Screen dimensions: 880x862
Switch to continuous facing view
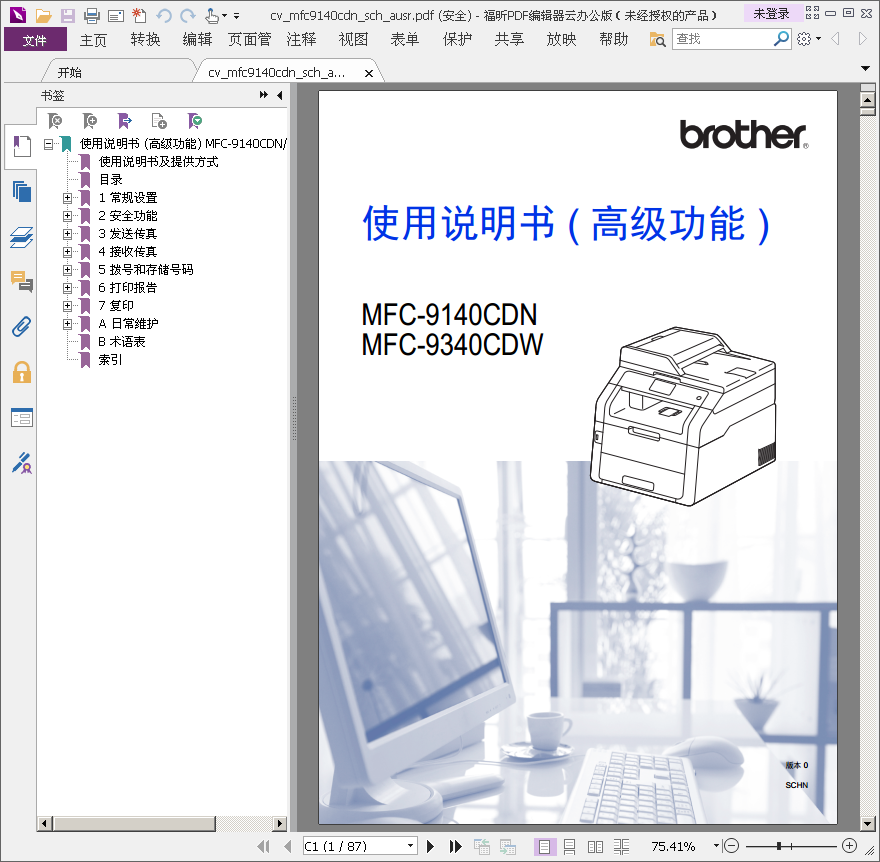[x=621, y=846]
